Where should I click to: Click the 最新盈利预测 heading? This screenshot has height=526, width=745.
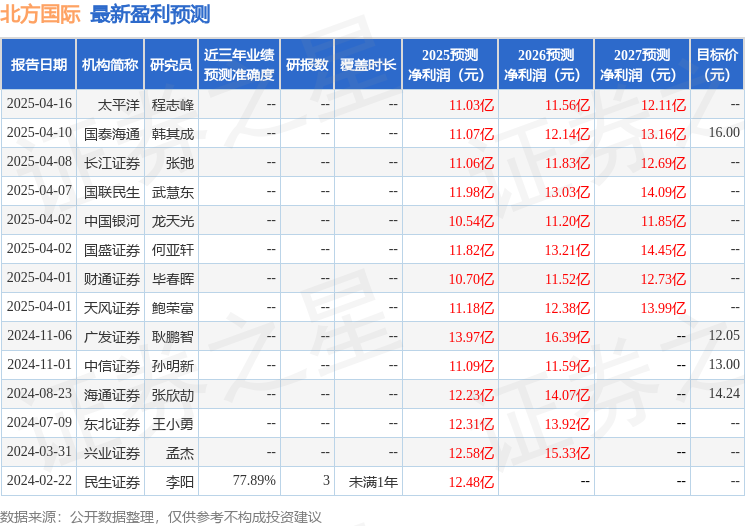click(150, 14)
